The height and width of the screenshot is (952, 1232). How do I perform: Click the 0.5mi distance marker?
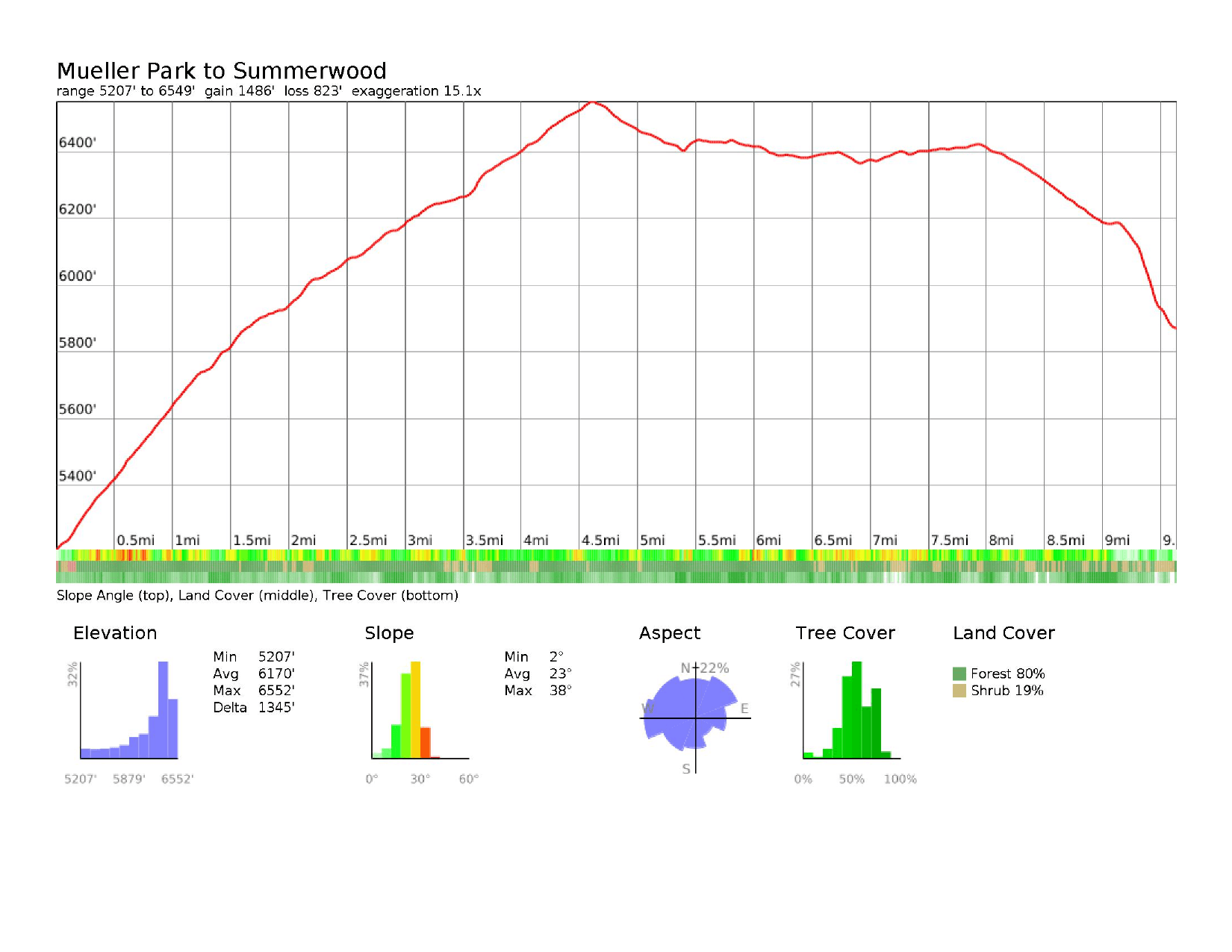[x=136, y=540]
